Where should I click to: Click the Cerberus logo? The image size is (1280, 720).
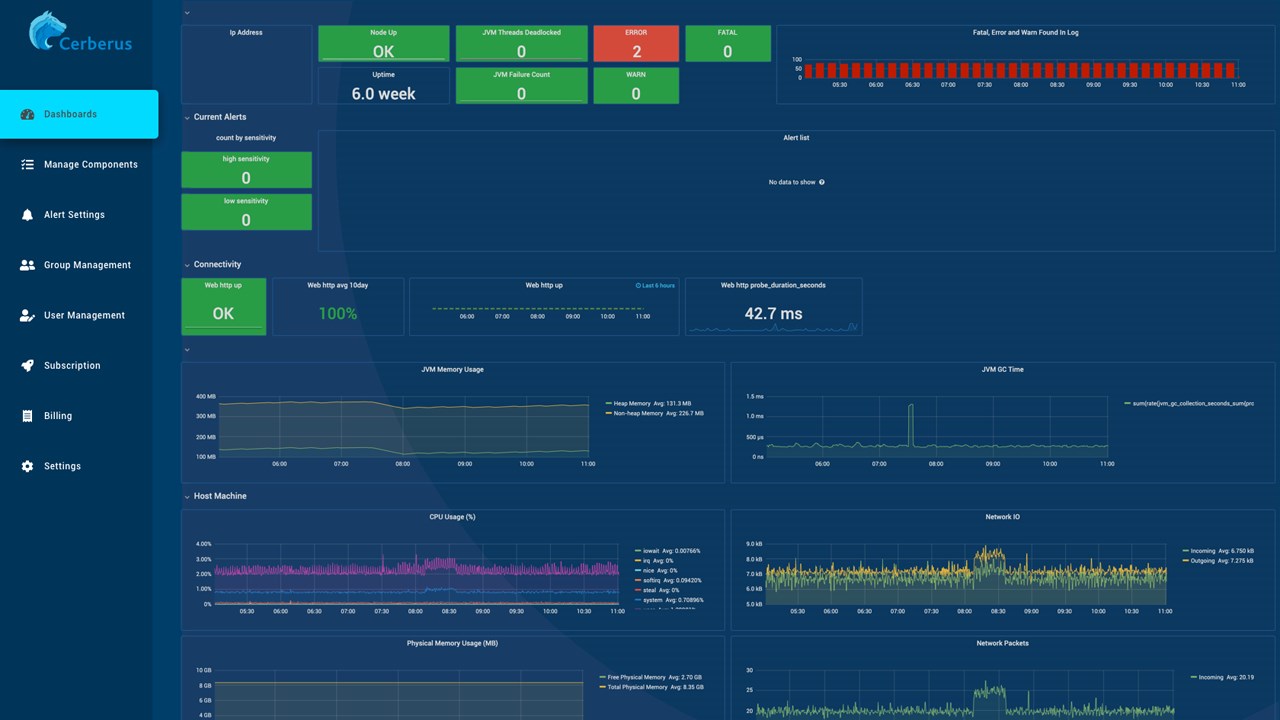pyautogui.click(x=80, y=31)
